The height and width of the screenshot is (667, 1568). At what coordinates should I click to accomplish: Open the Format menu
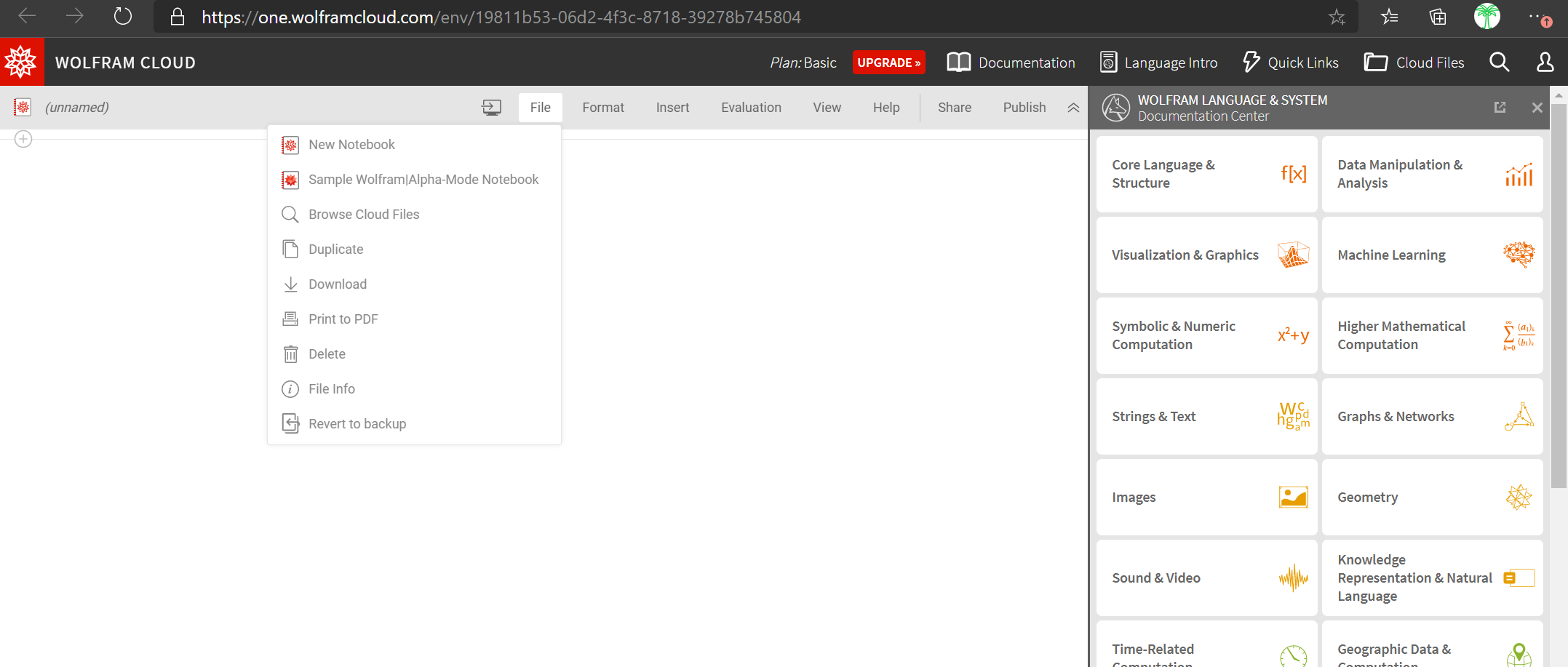(603, 108)
